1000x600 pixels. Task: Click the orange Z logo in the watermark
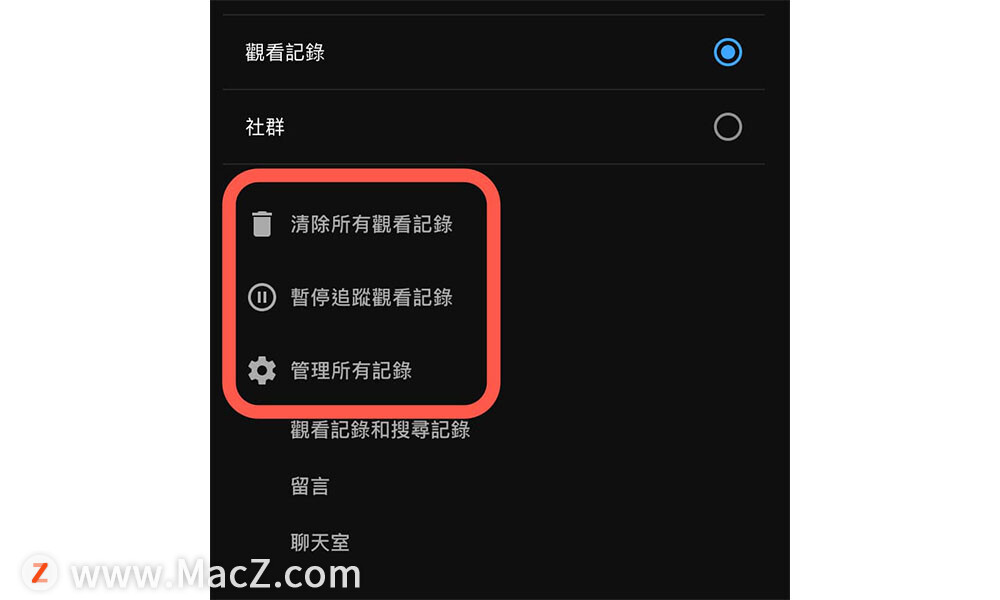[40, 572]
